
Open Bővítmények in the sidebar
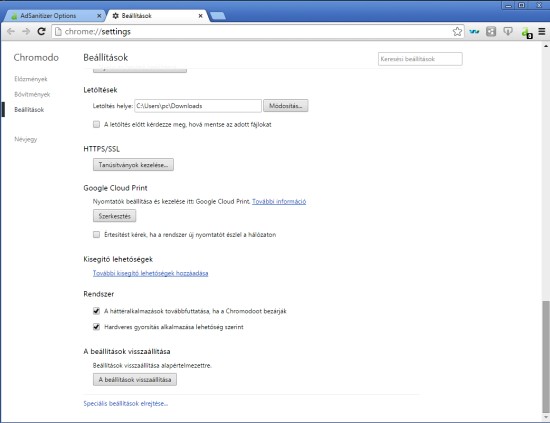(x=32, y=94)
